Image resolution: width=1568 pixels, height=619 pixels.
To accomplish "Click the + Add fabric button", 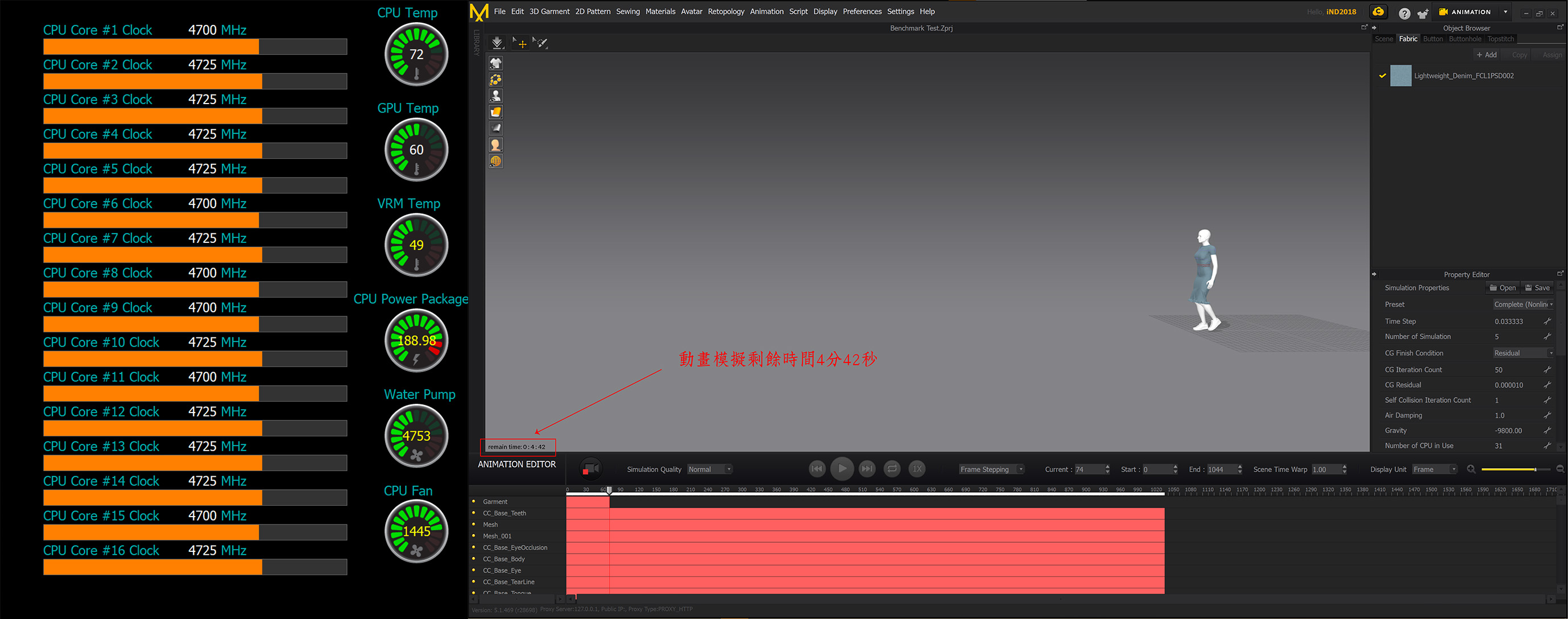I will [x=1487, y=55].
